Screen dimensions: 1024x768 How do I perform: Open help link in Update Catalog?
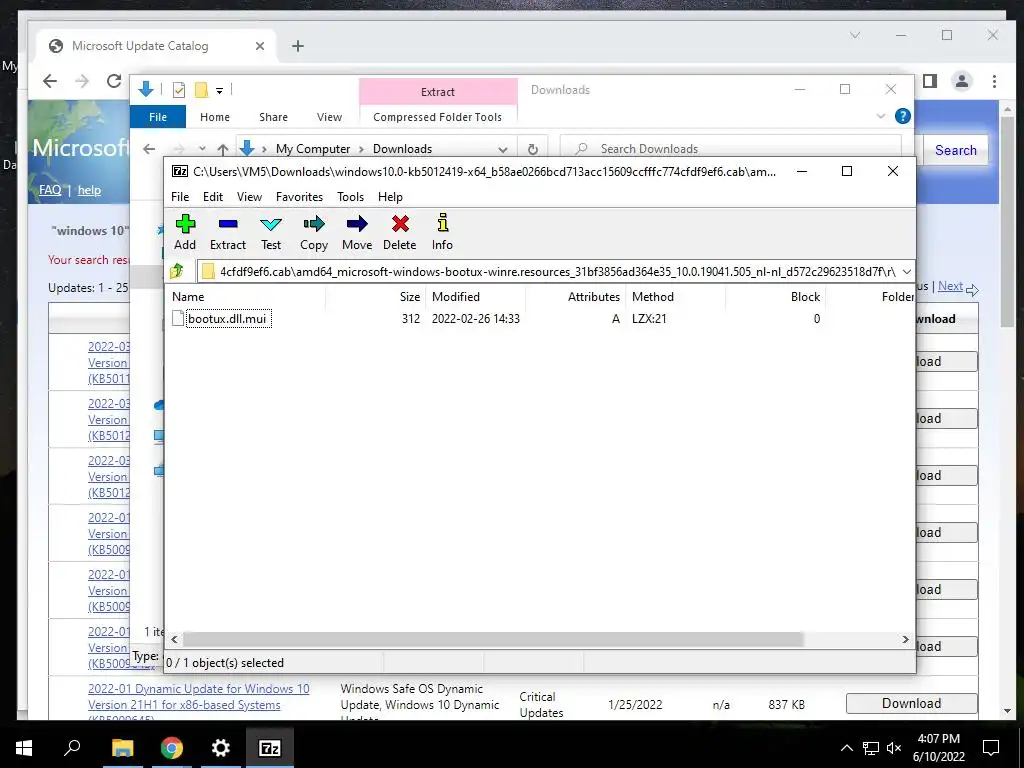(x=89, y=190)
